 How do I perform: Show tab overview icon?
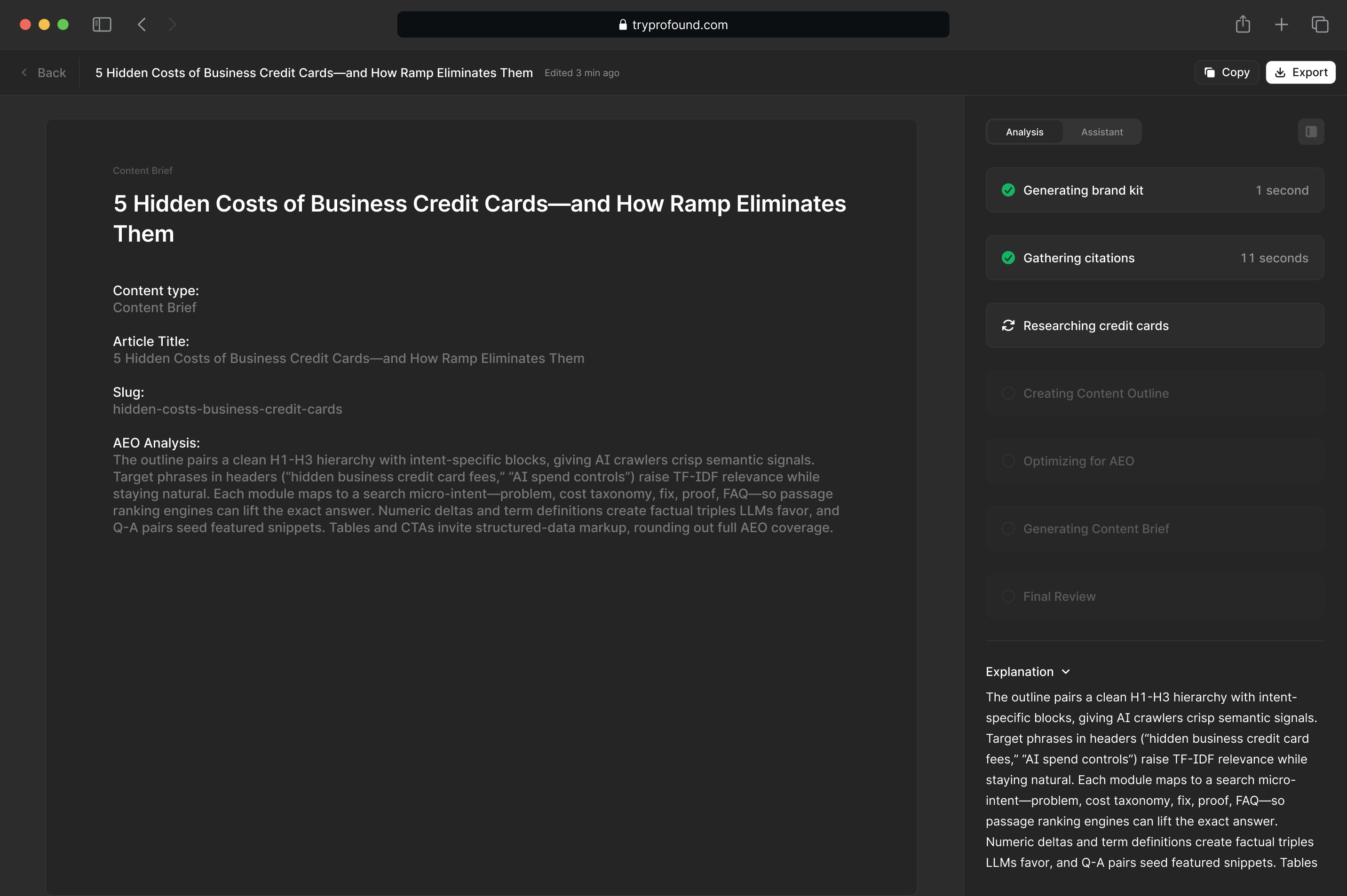[1320, 24]
